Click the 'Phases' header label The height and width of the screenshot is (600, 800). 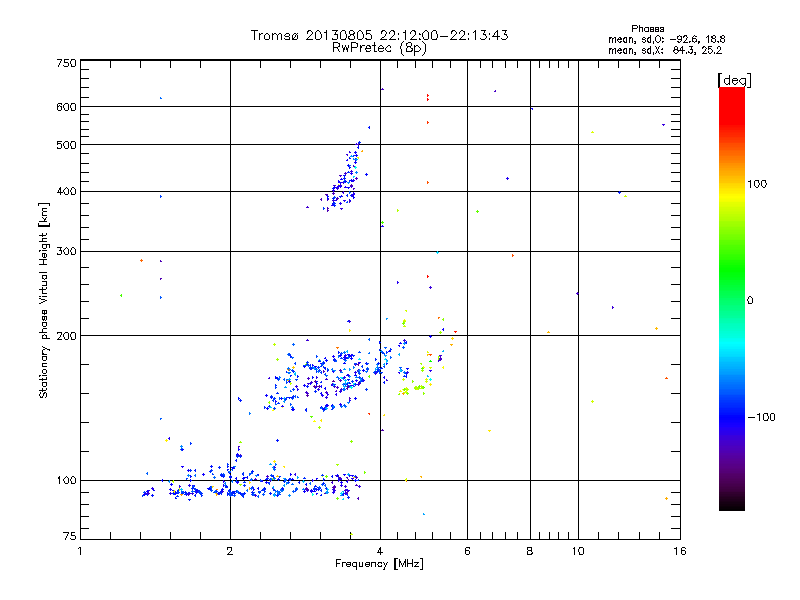point(647,29)
